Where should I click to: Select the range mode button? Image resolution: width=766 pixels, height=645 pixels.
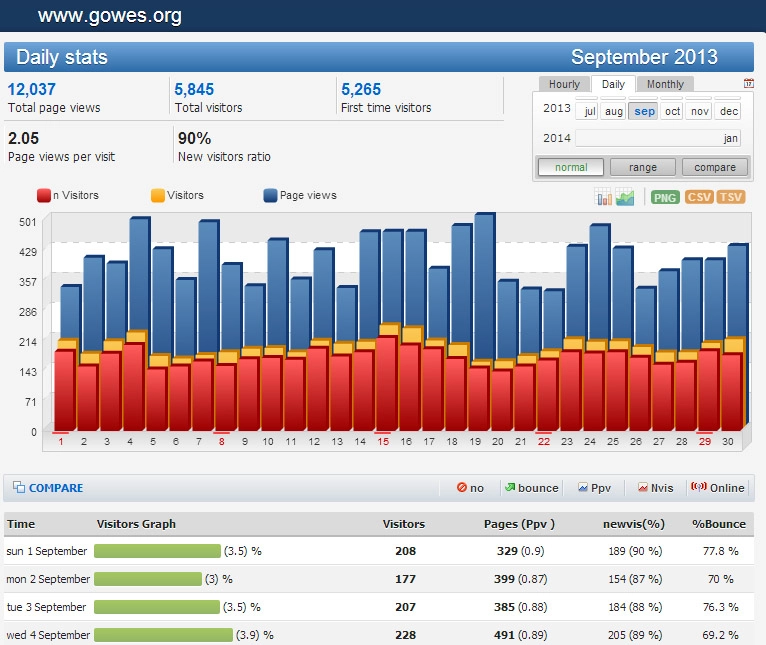click(643, 167)
